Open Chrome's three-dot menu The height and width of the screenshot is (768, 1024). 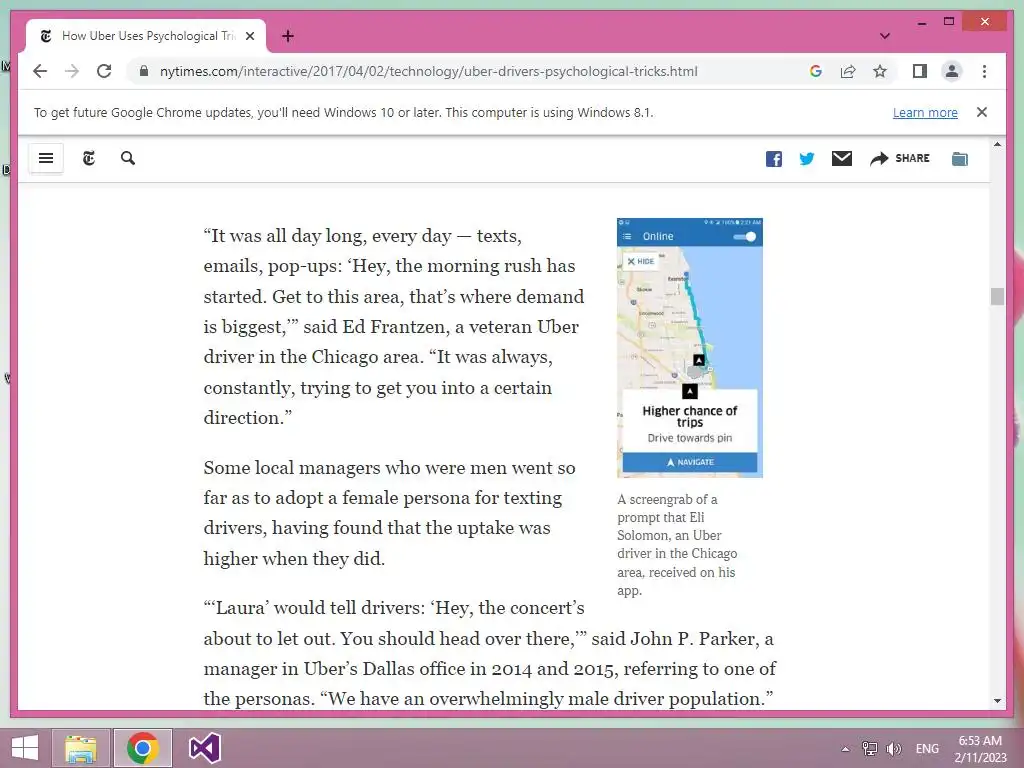[984, 71]
